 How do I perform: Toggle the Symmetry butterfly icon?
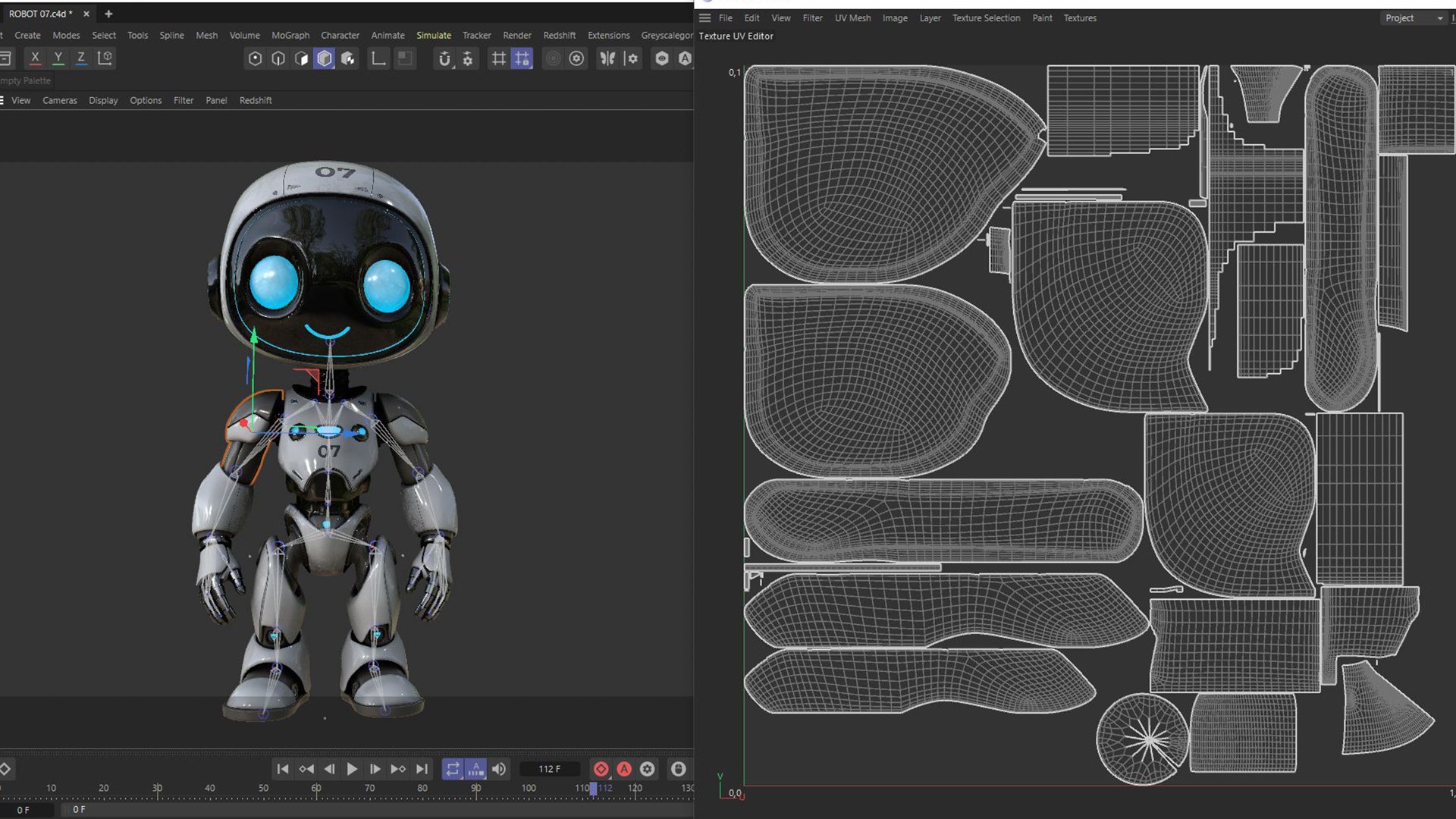(607, 58)
